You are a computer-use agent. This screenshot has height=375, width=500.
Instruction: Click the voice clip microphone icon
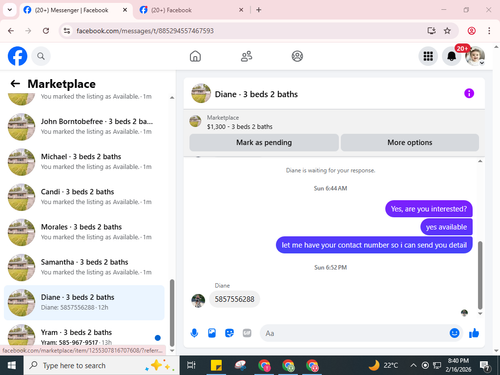tap(194, 333)
